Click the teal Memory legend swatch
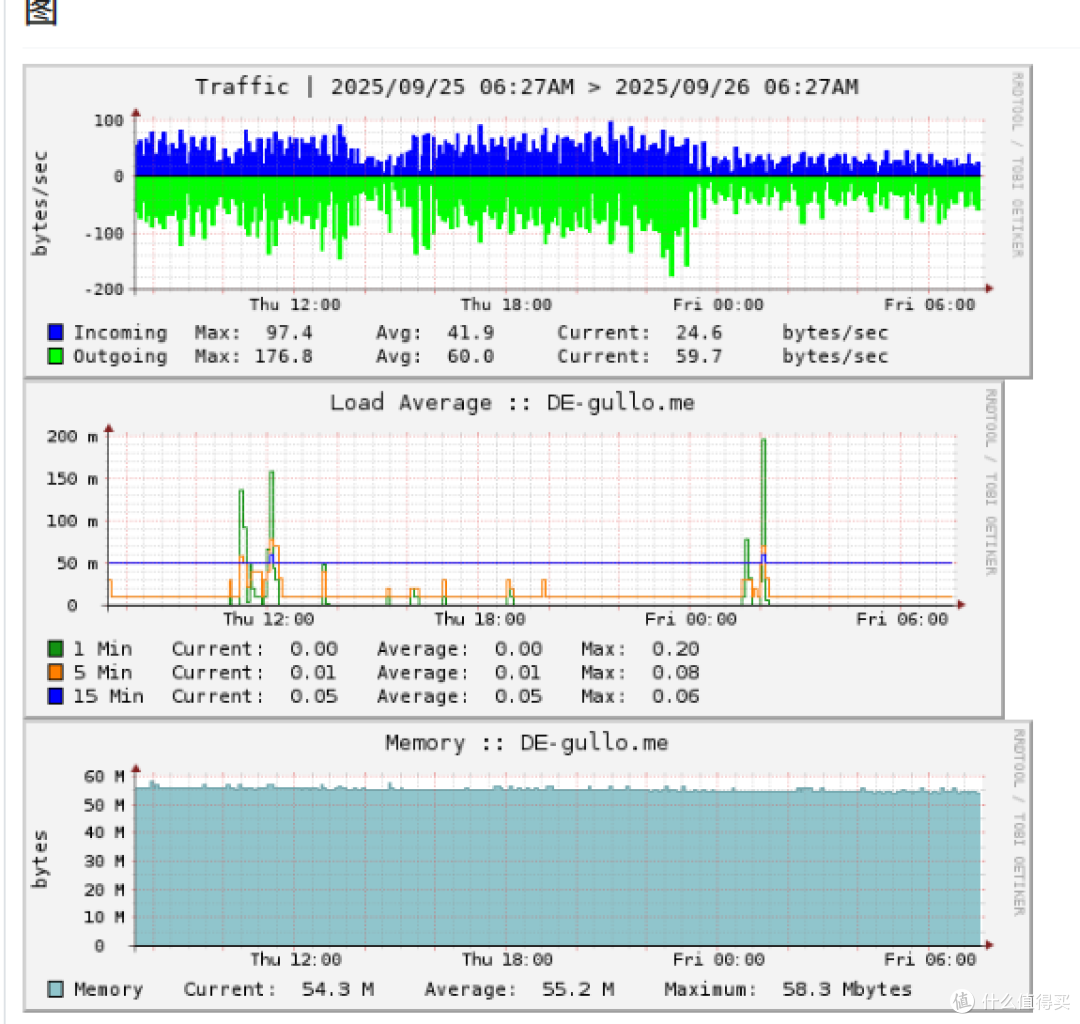 [x=56, y=990]
